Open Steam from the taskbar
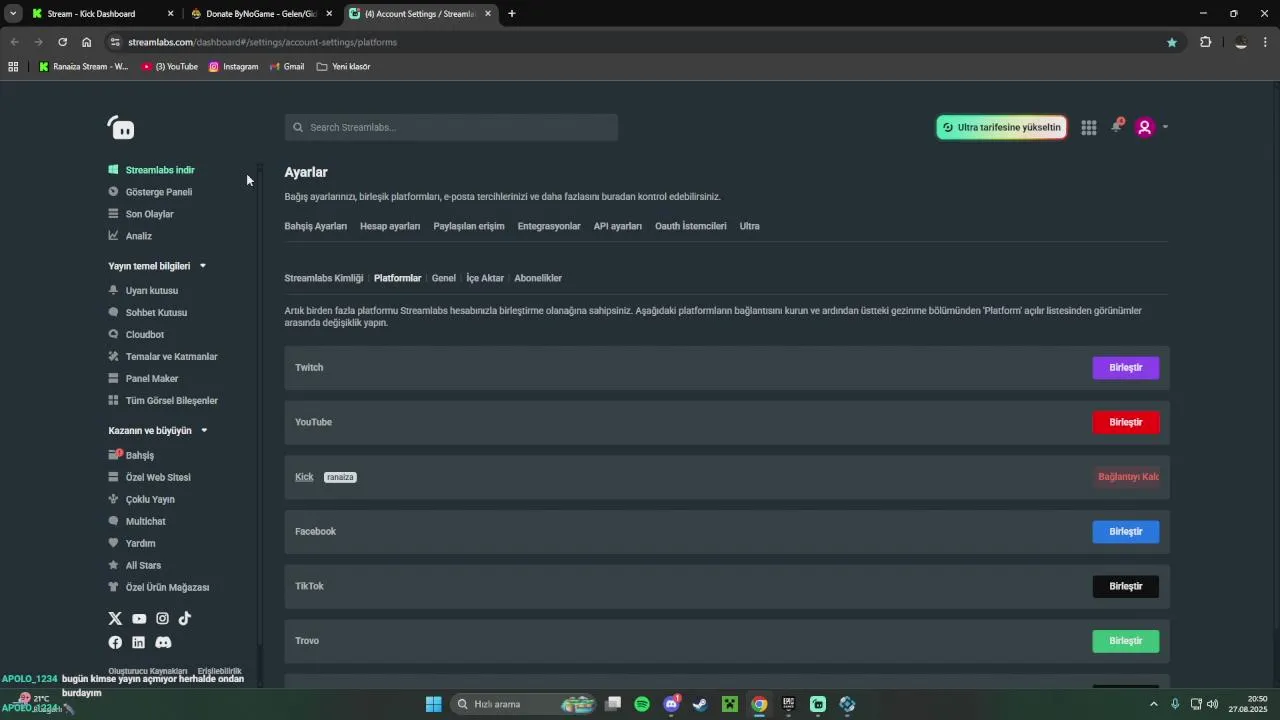 pyautogui.click(x=700, y=704)
